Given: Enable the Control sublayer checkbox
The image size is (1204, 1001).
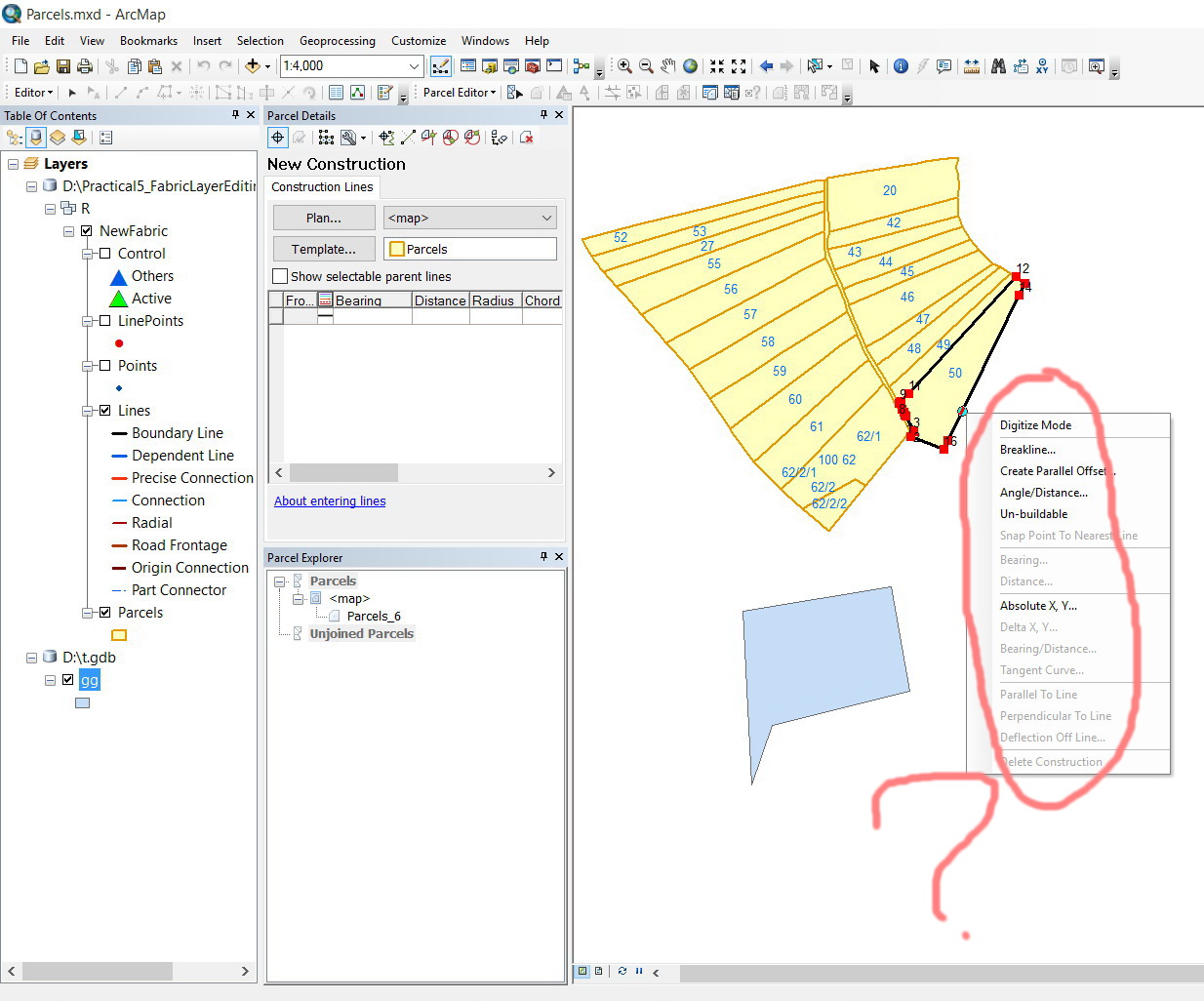Looking at the screenshot, I should (x=105, y=254).
